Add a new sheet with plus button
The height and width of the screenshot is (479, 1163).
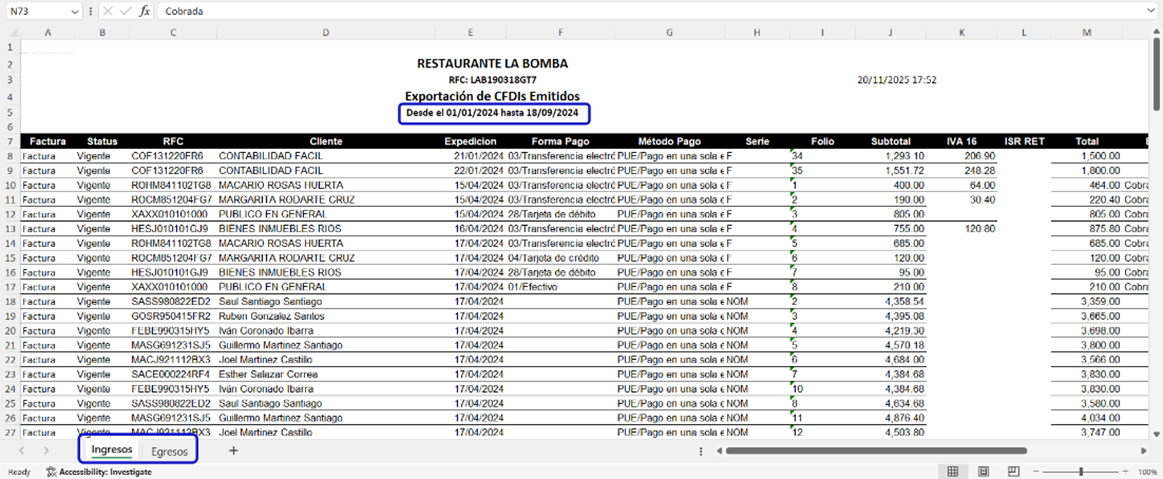(234, 450)
